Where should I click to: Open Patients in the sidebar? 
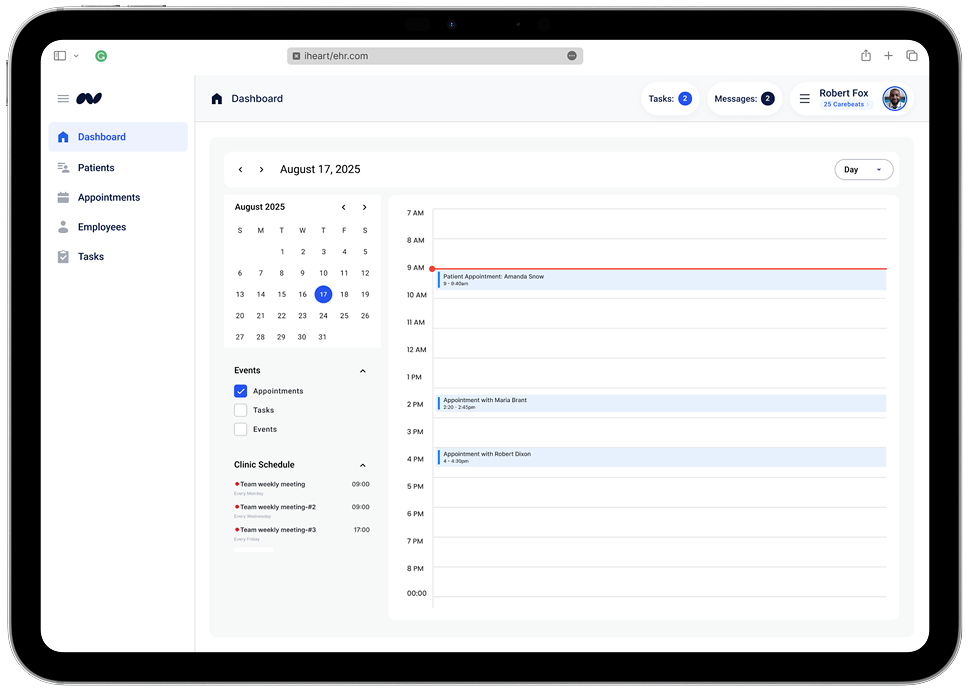point(96,168)
